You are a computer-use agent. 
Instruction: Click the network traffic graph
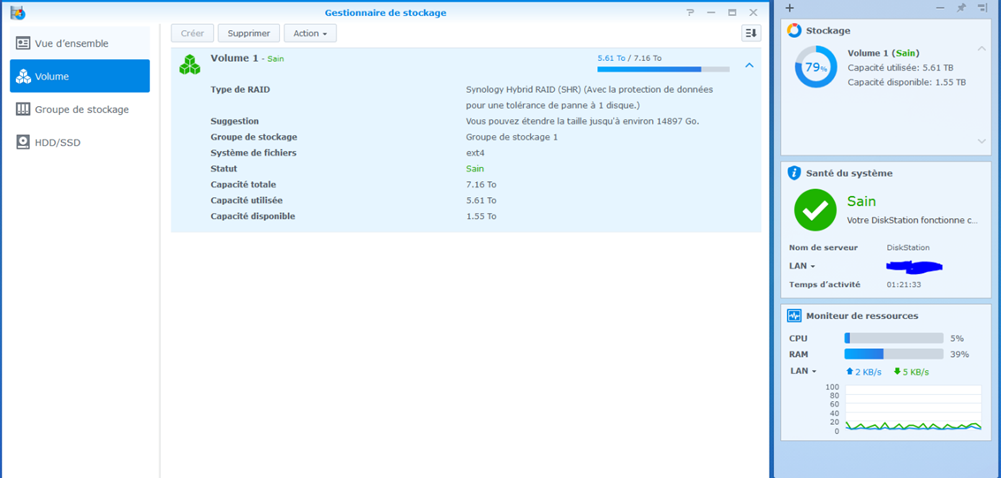[x=913, y=408]
